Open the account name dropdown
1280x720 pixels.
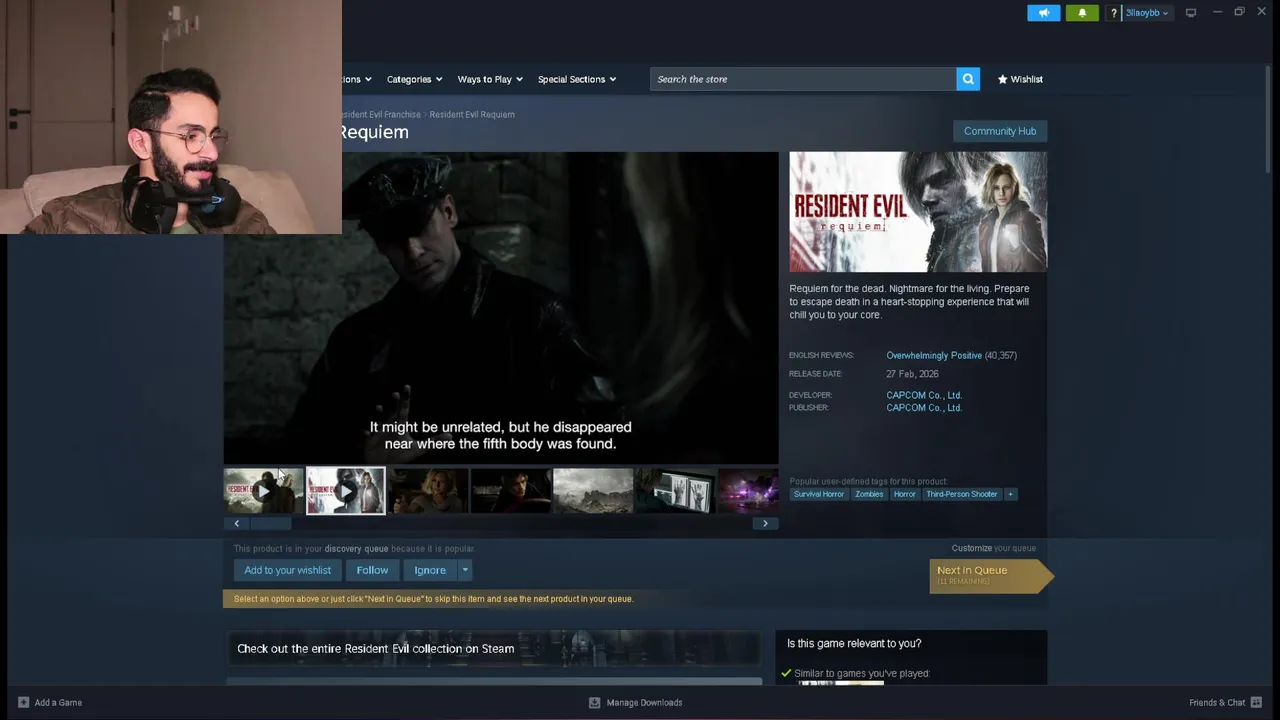[1146, 13]
